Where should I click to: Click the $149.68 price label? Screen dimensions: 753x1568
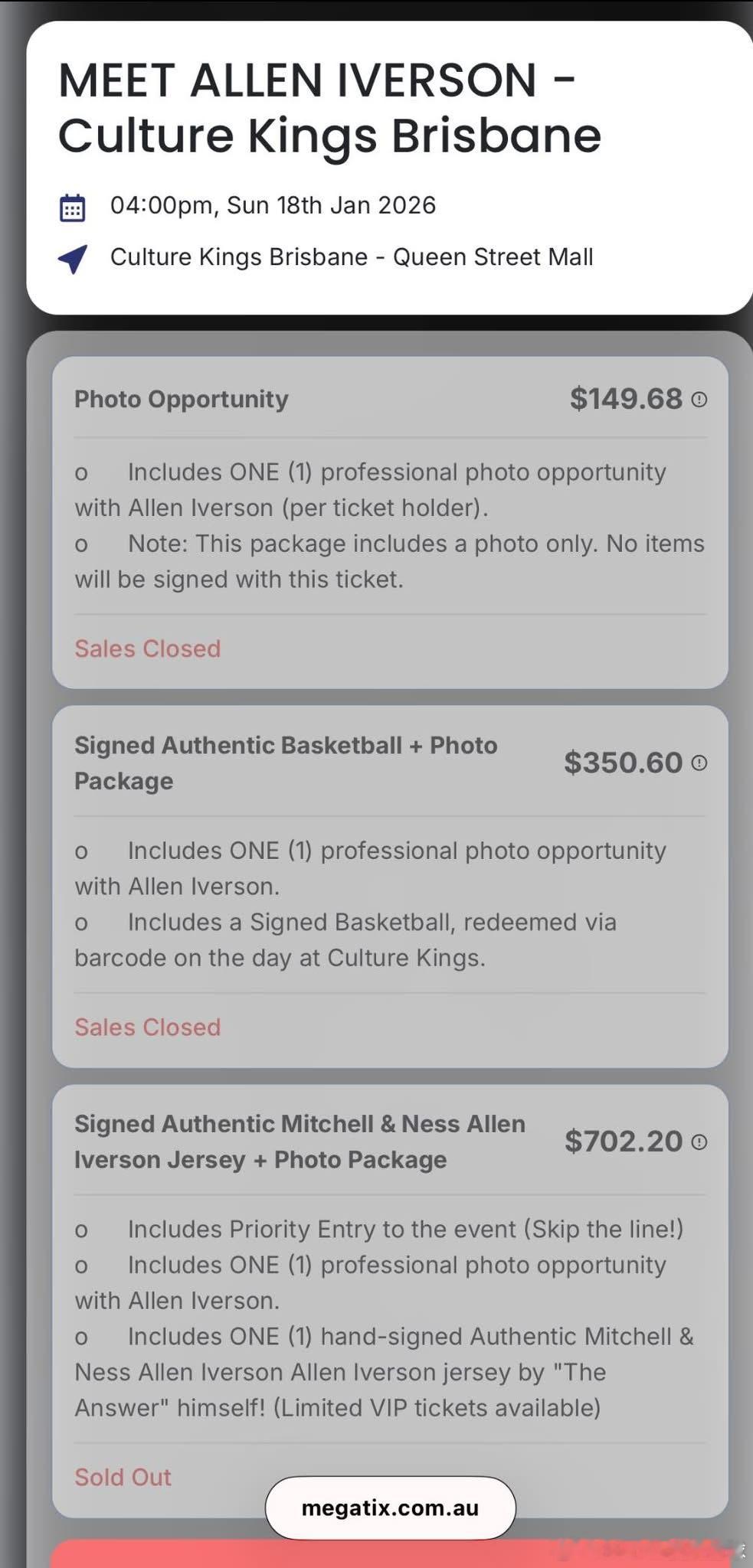[x=626, y=398]
